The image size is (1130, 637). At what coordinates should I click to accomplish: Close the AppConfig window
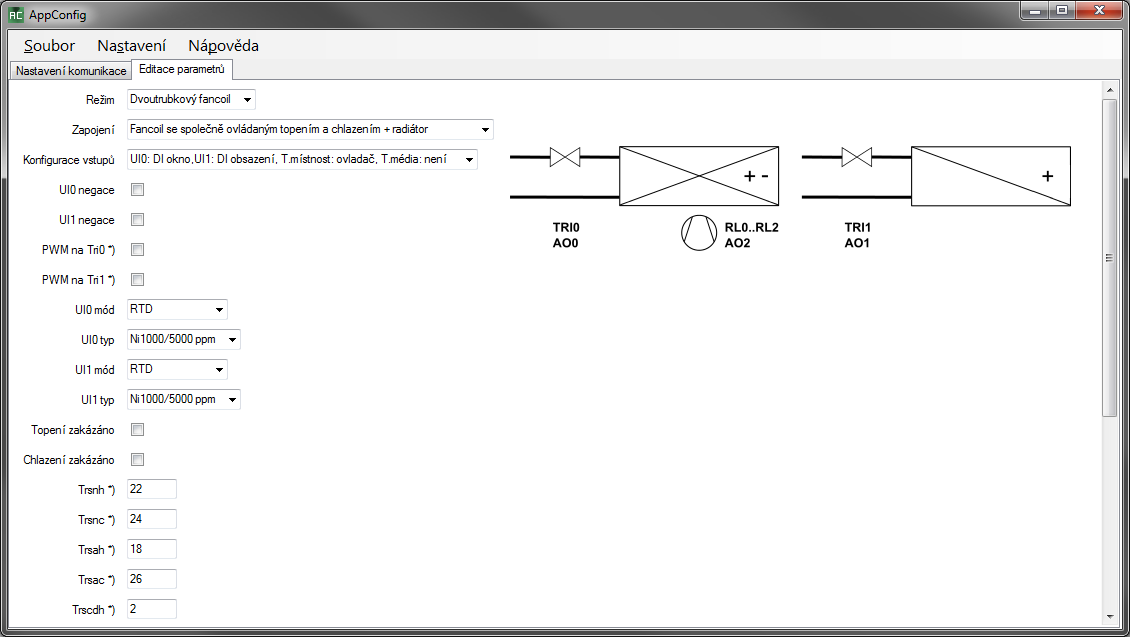click(1100, 11)
